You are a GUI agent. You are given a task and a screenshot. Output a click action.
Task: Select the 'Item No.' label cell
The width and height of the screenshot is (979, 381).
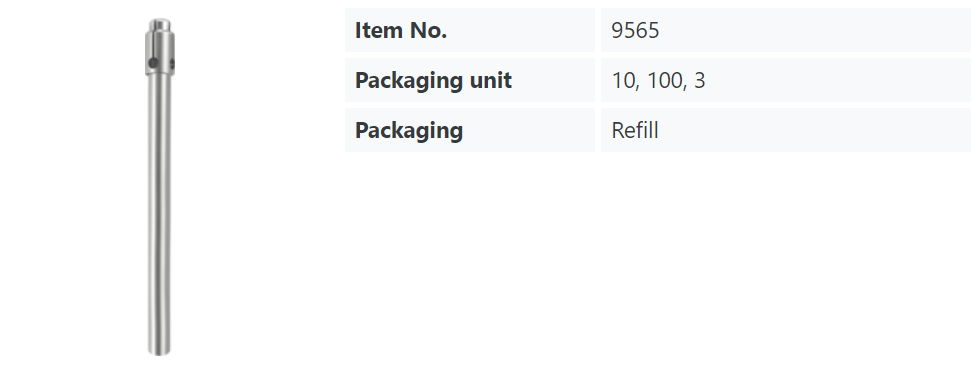click(470, 30)
